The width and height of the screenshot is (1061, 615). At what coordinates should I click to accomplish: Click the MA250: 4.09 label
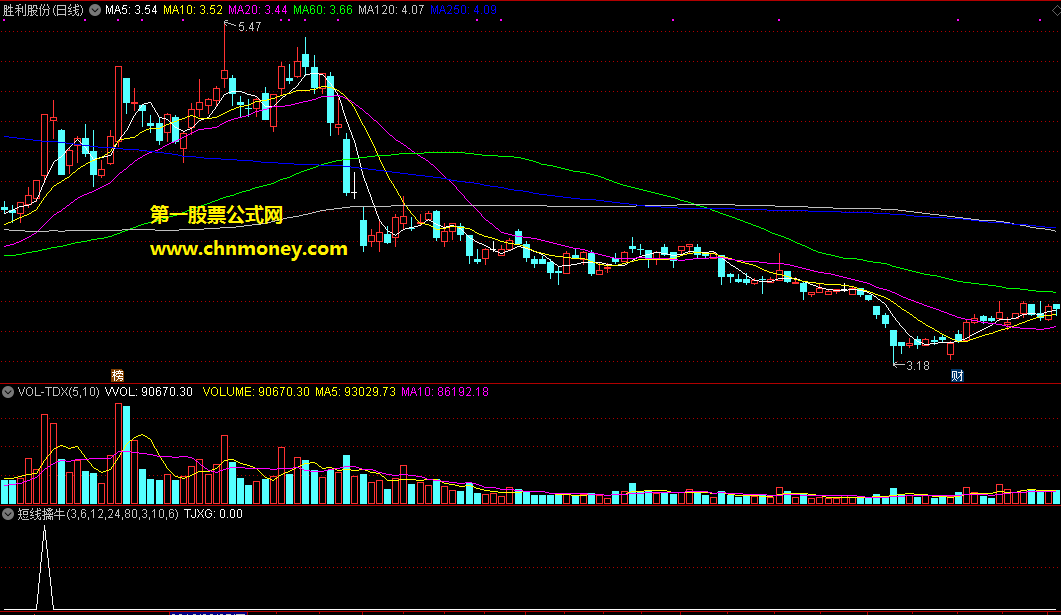pyautogui.click(x=464, y=10)
